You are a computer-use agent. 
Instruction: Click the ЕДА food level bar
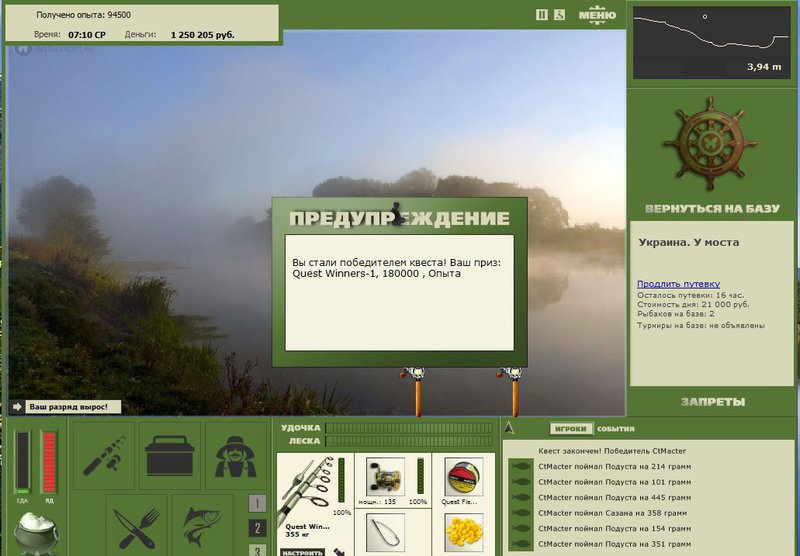click(22, 462)
